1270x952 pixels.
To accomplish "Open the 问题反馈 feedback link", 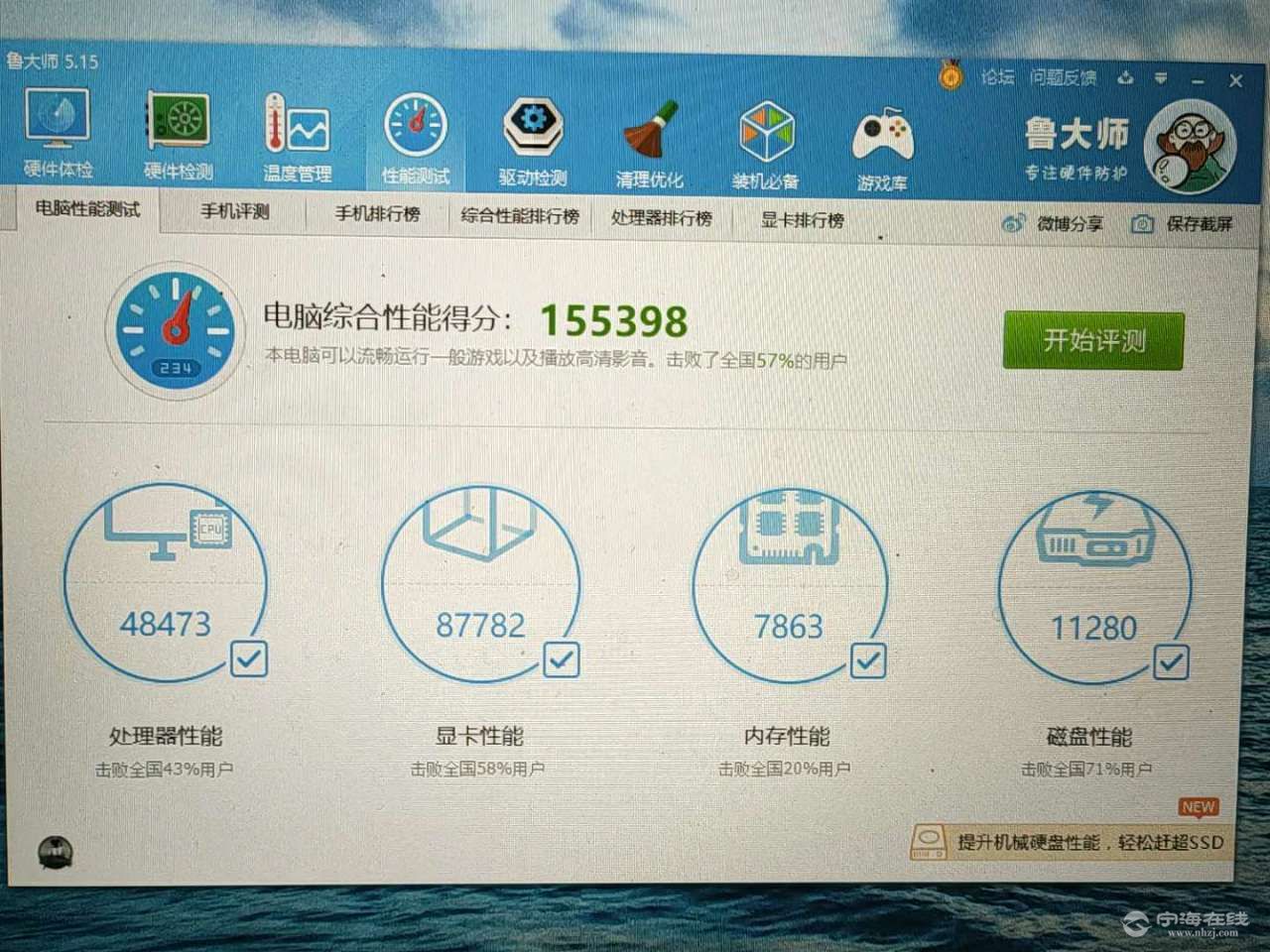I will (1063, 77).
